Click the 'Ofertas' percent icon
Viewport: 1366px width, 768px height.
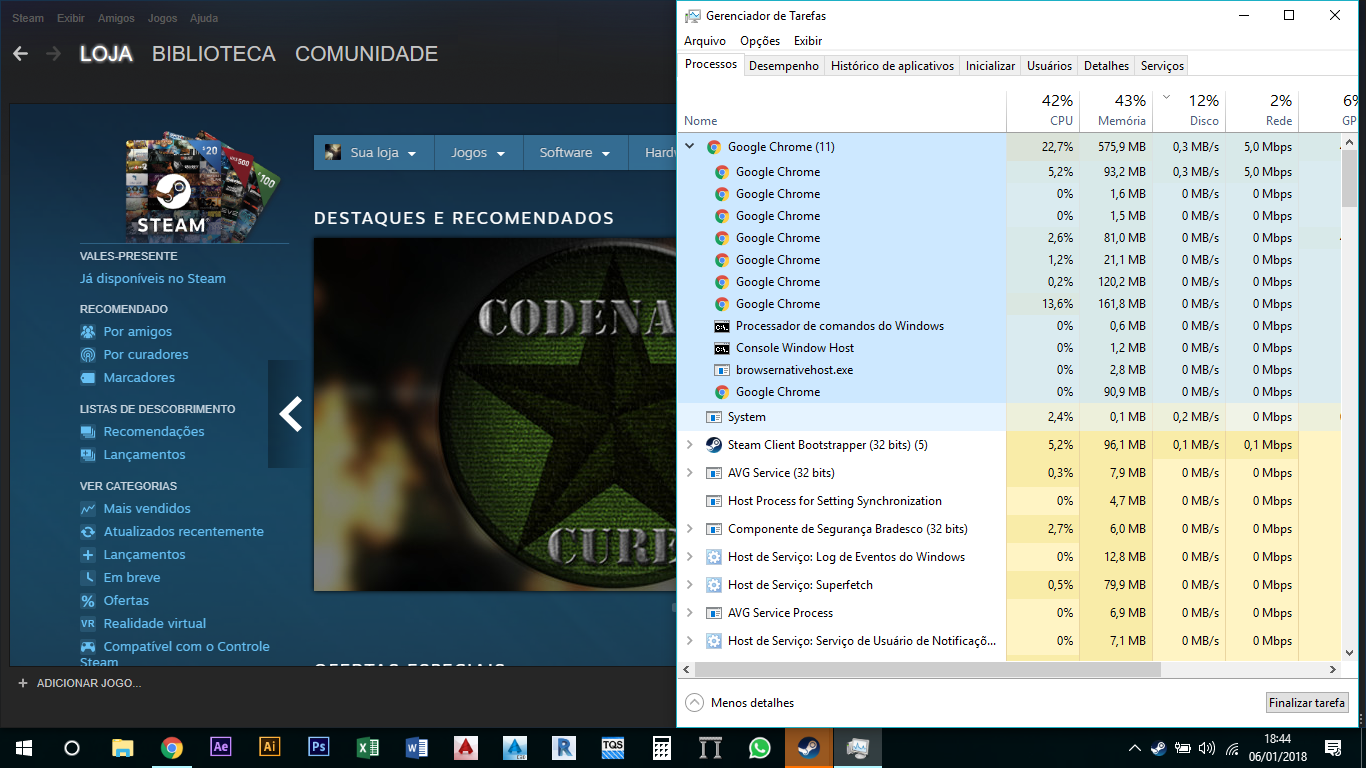[88, 601]
